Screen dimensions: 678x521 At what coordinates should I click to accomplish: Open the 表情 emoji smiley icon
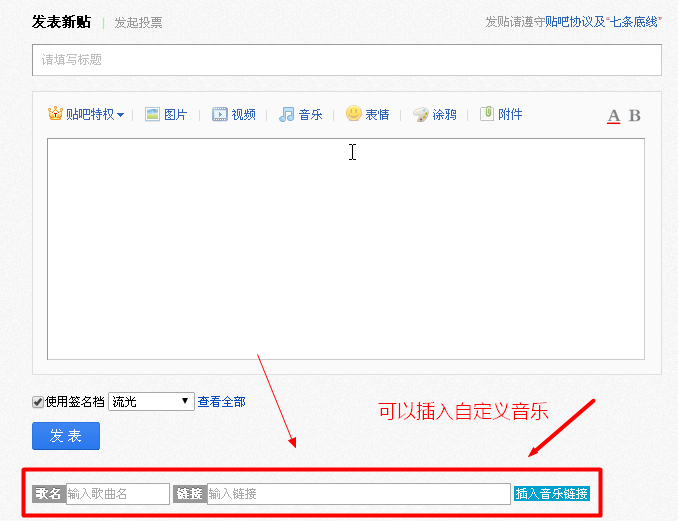coord(353,114)
